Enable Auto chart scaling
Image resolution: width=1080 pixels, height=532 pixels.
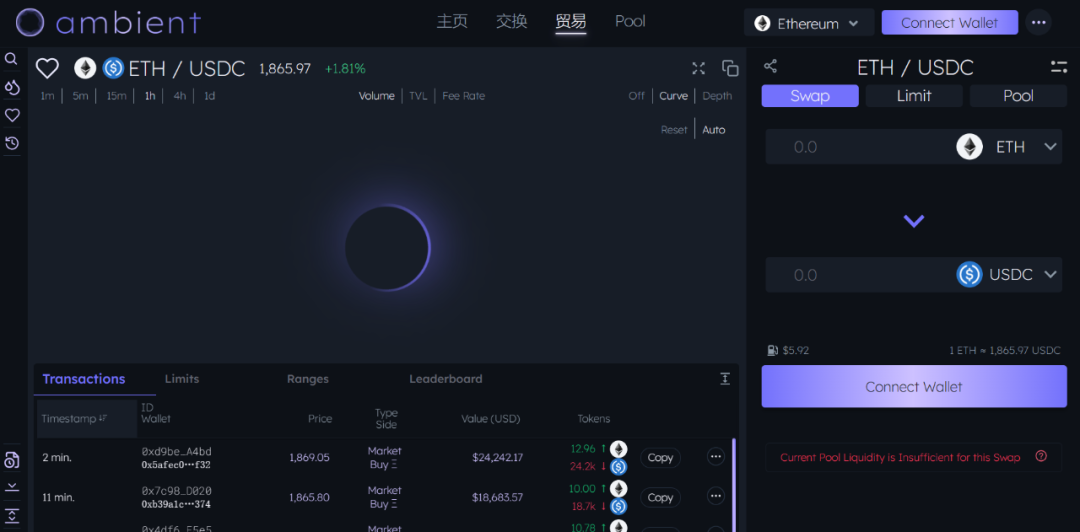coord(714,130)
